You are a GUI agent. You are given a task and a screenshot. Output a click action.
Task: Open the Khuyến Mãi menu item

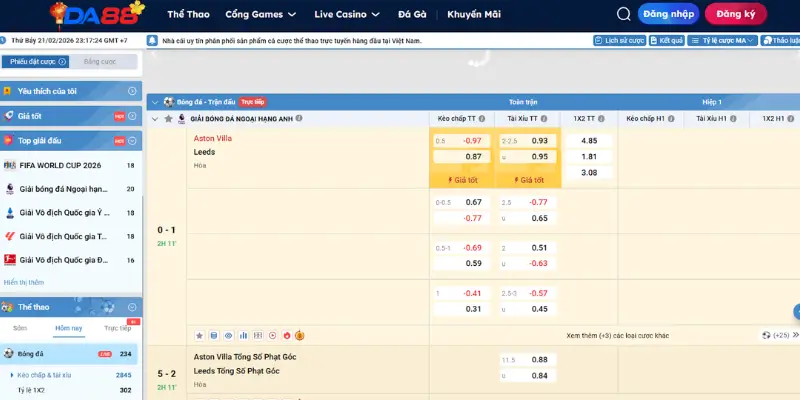(x=473, y=15)
